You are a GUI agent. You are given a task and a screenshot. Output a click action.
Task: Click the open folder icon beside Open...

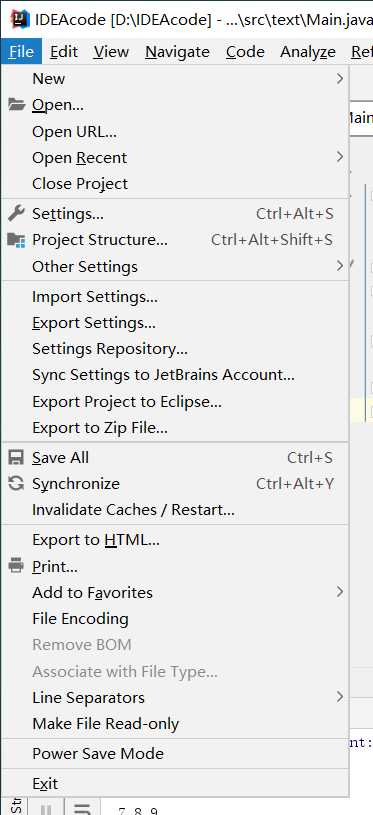17,105
